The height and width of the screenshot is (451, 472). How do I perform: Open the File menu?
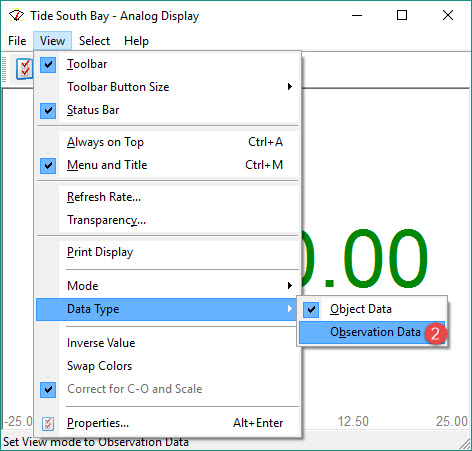(x=17, y=41)
